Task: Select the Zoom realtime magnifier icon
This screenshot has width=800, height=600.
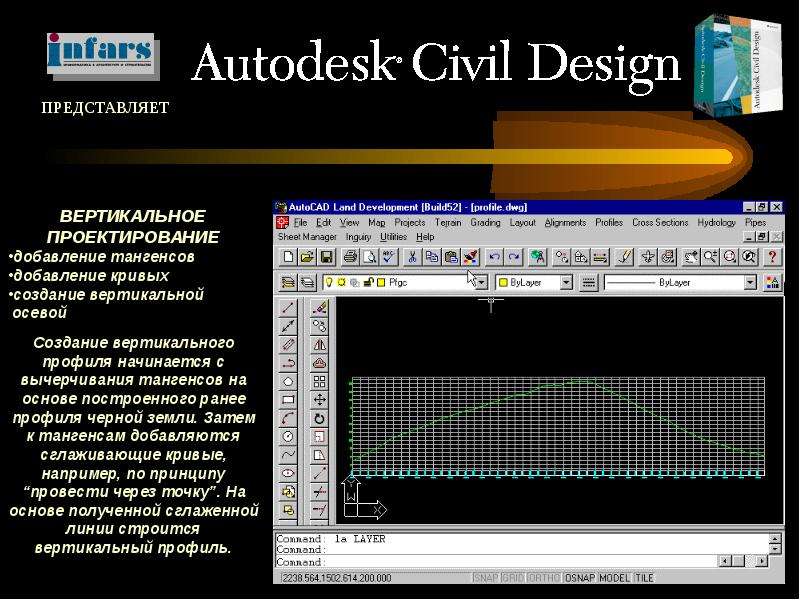Action: 710,257
